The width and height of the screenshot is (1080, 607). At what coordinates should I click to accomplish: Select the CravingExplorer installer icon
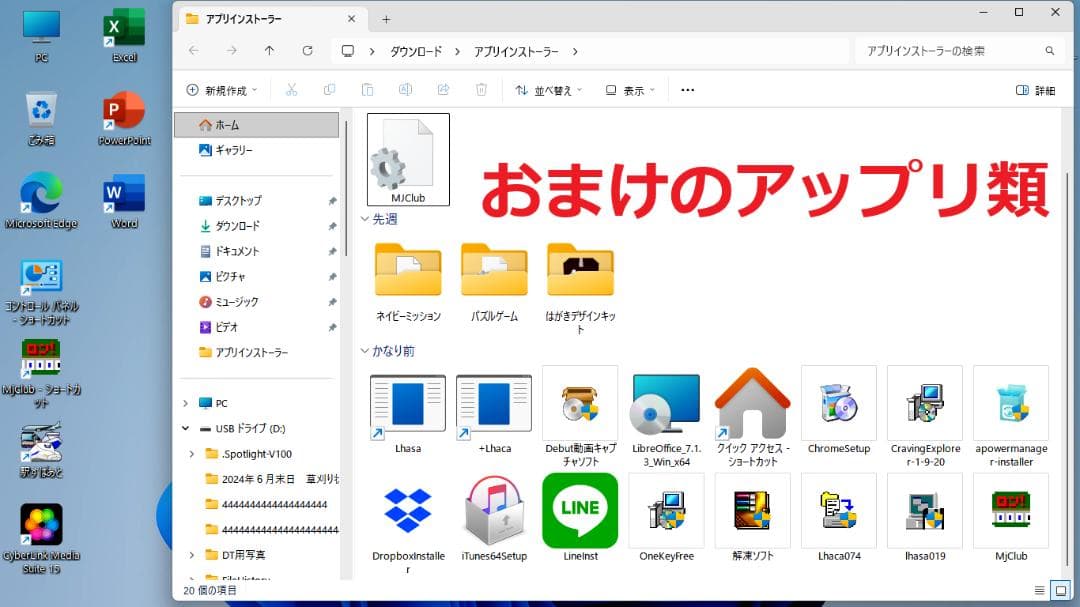(x=924, y=404)
